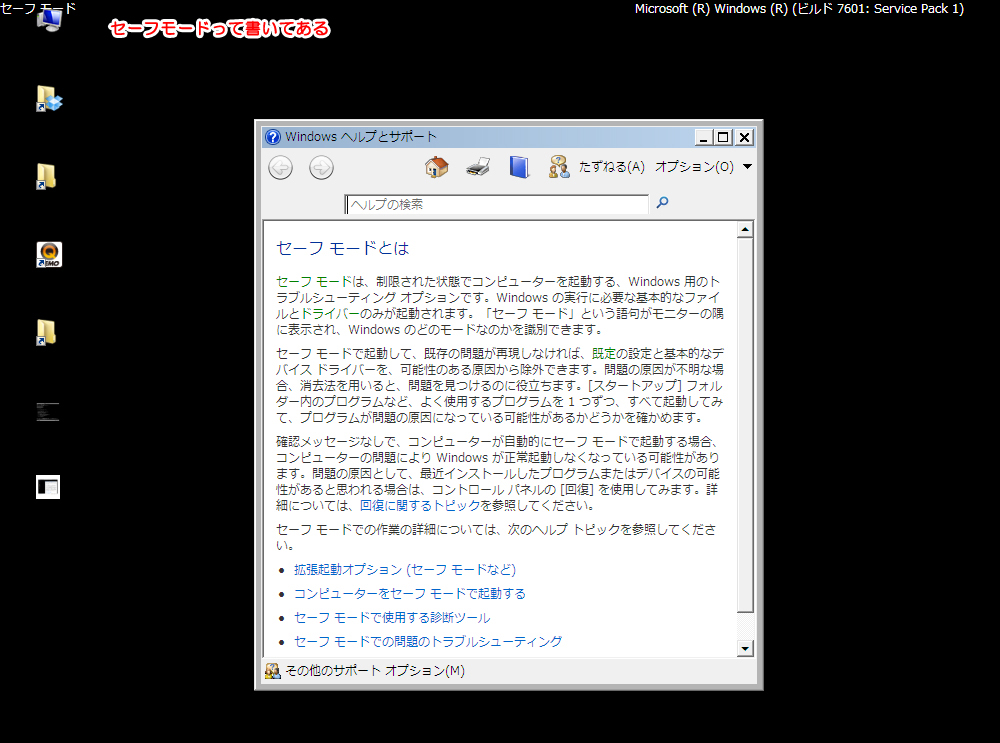Open the Computer desktop icon
Viewport: 1000px width, 743px height.
[x=48, y=20]
